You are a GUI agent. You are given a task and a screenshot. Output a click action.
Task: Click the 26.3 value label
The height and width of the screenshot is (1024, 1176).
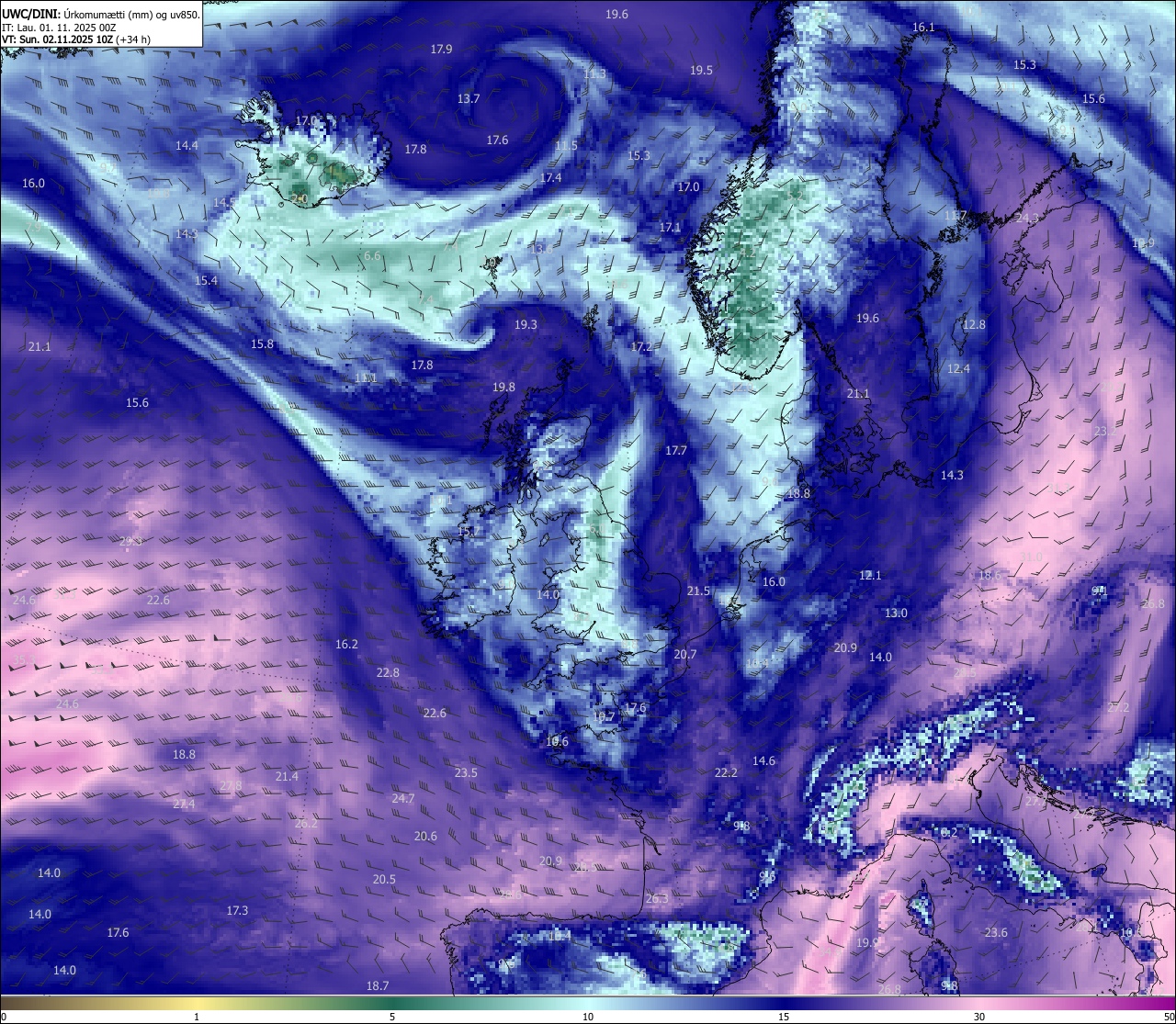pos(657,899)
